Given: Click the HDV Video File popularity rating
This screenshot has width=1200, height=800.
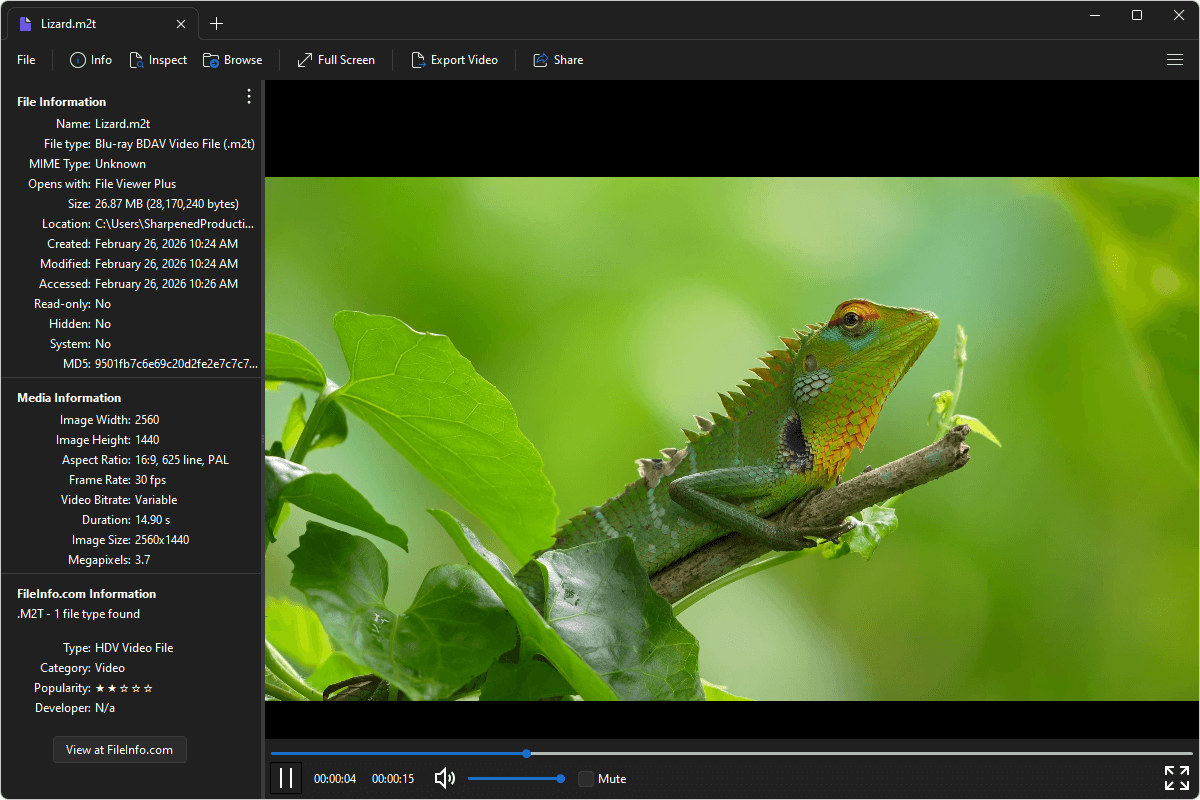Looking at the screenshot, I should (x=122, y=688).
